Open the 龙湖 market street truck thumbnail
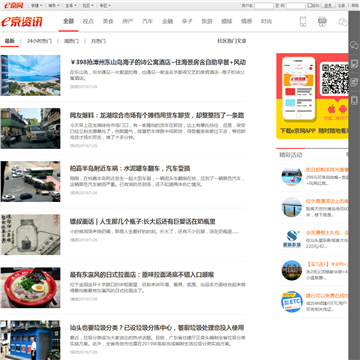 coord(30,128)
